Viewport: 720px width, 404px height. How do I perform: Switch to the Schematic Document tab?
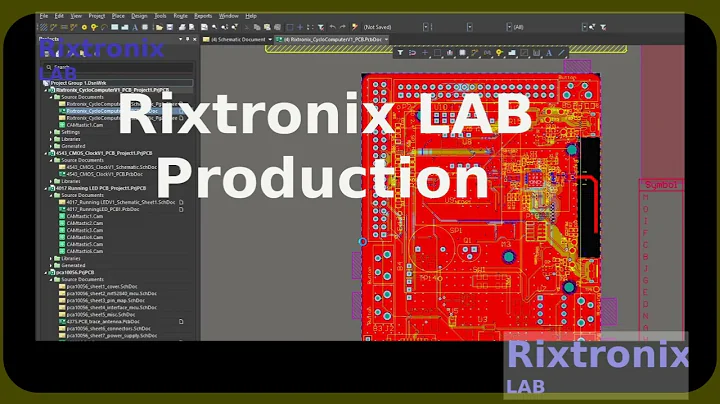(x=238, y=39)
